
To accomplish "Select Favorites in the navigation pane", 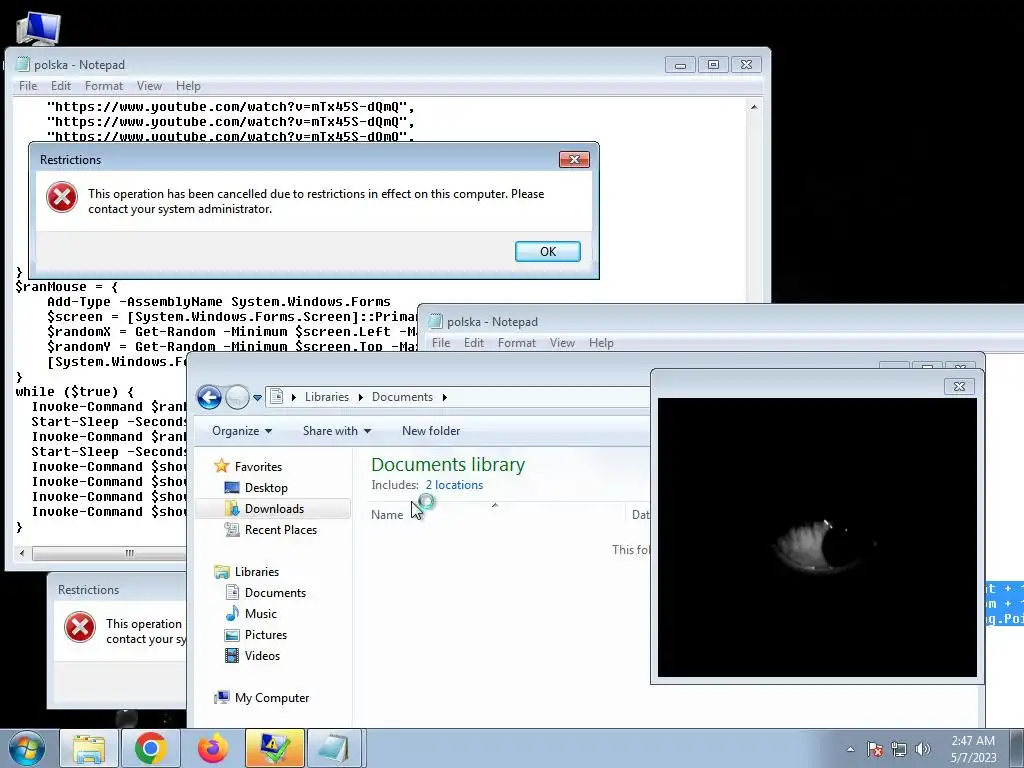I will pos(258,466).
